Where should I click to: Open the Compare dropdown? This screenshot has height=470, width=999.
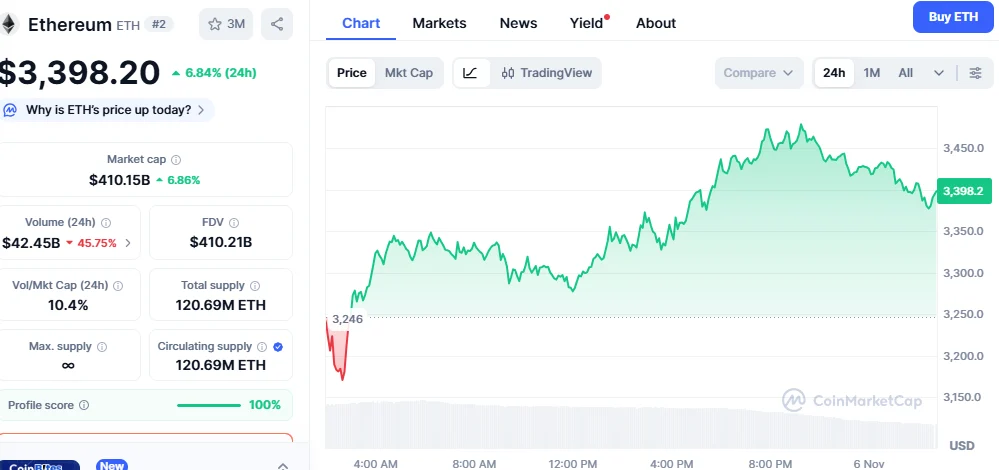[x=759, y=73]
